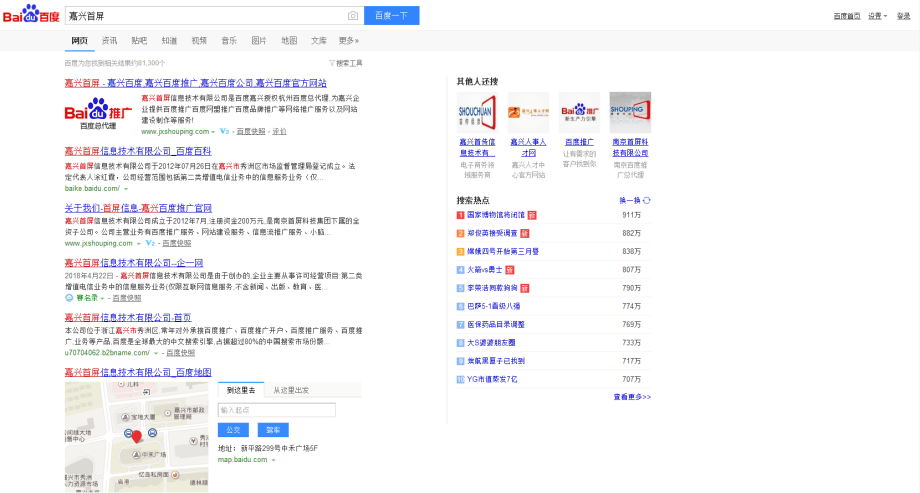Open 搜索工具 filter with funnel icon
The image size is (920, 493).
click(346, 63)
